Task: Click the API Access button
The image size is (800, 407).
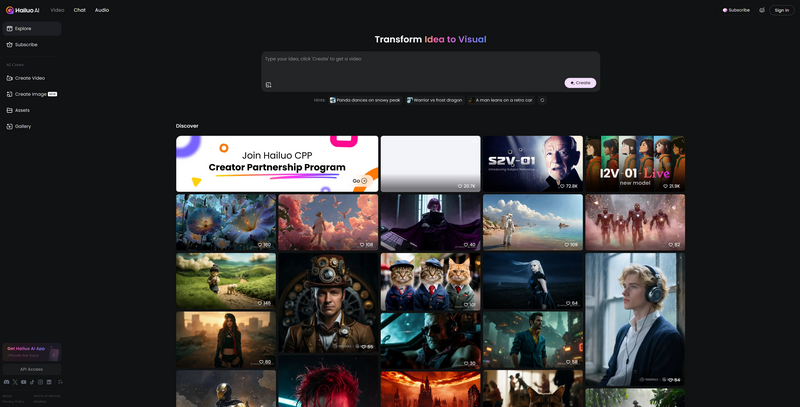Action: point(32,369)
